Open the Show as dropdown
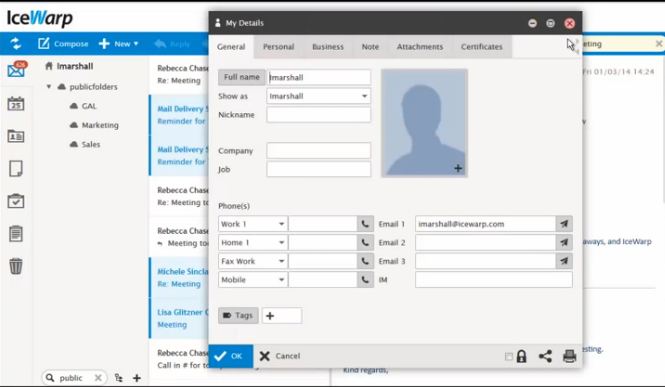 [x=319, y=96]
